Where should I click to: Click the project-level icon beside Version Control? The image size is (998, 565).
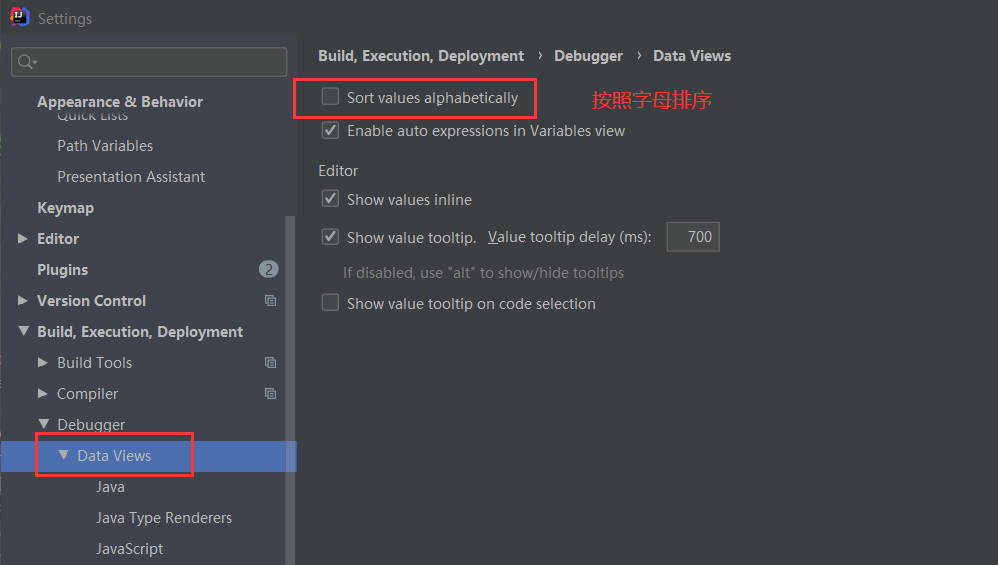tap(270, 301)
